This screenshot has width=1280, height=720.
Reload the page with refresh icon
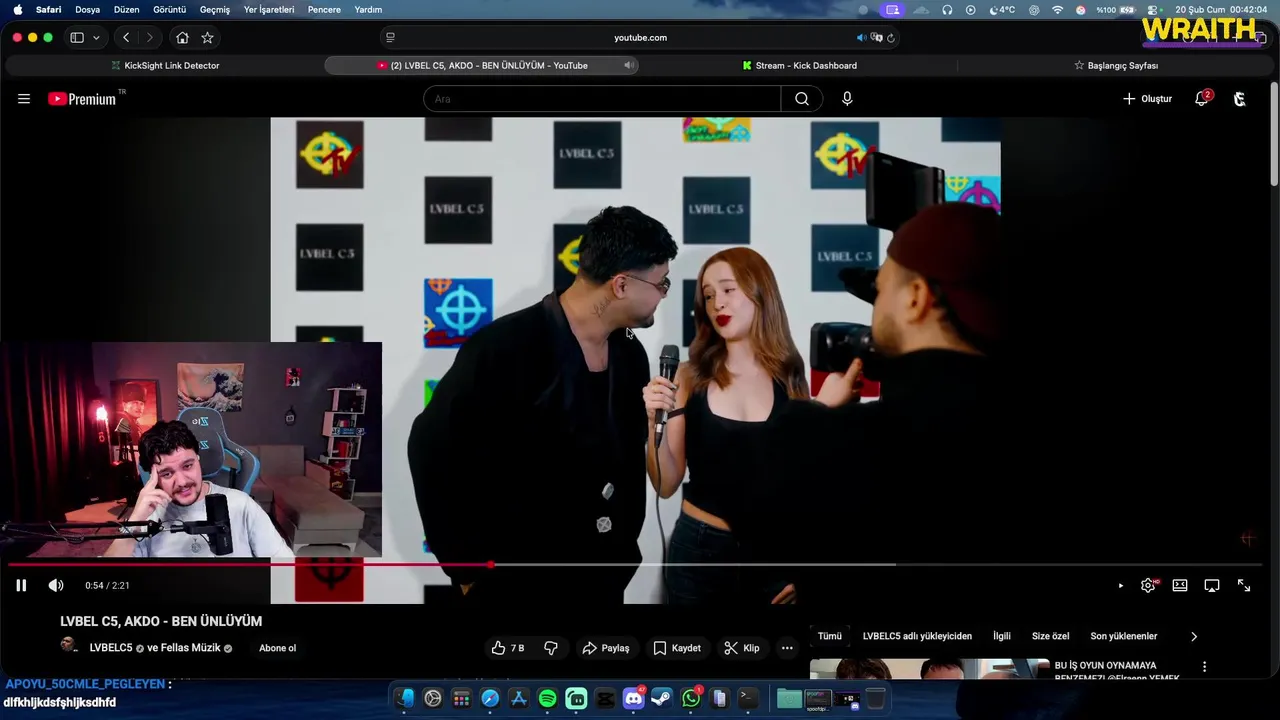point(891,37)
